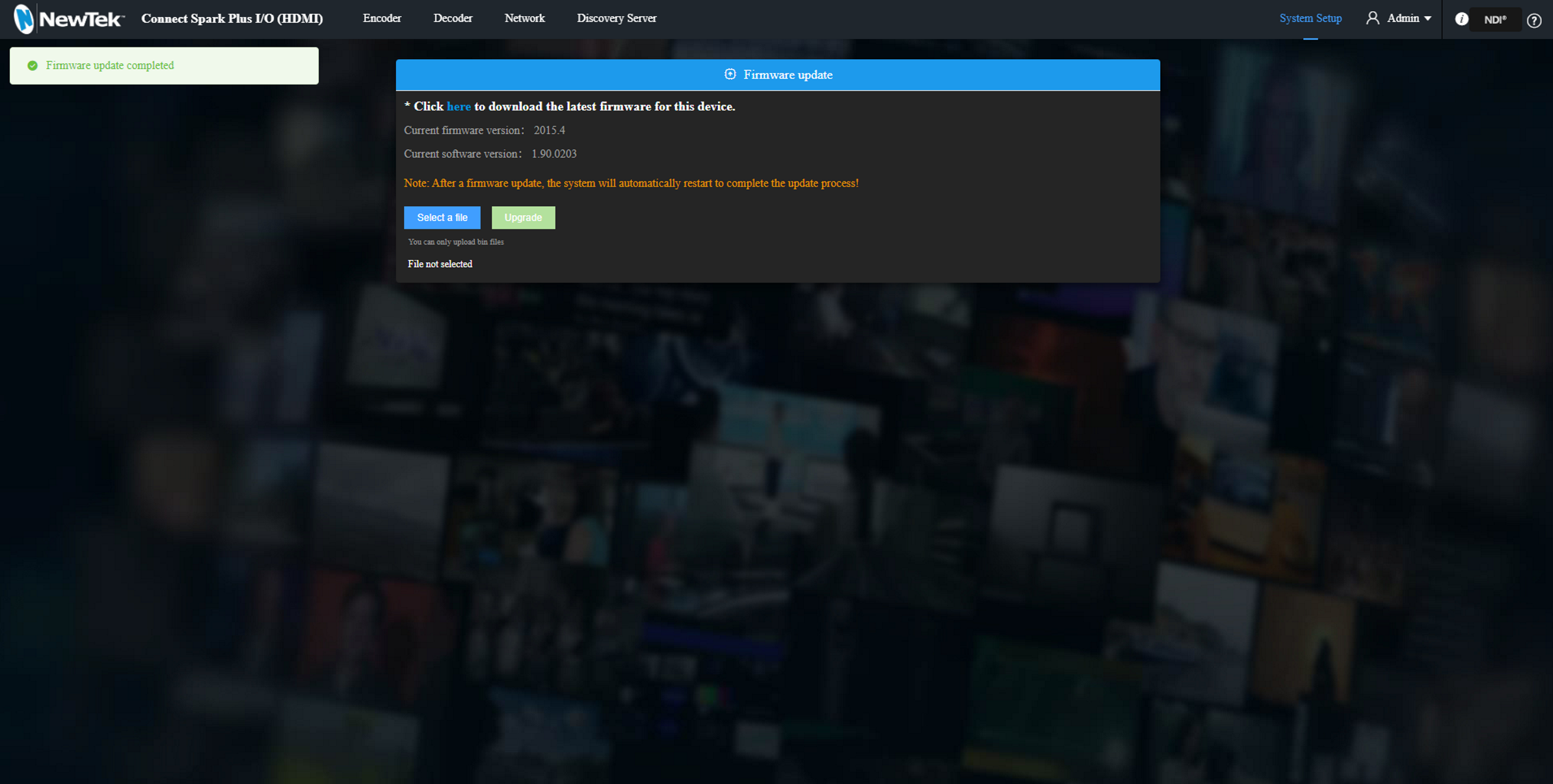The width and height of the screenshot is (1553, 784).
Task: Click the Connect Spark Plus I/O title
Action: click(x=232, y=19)
